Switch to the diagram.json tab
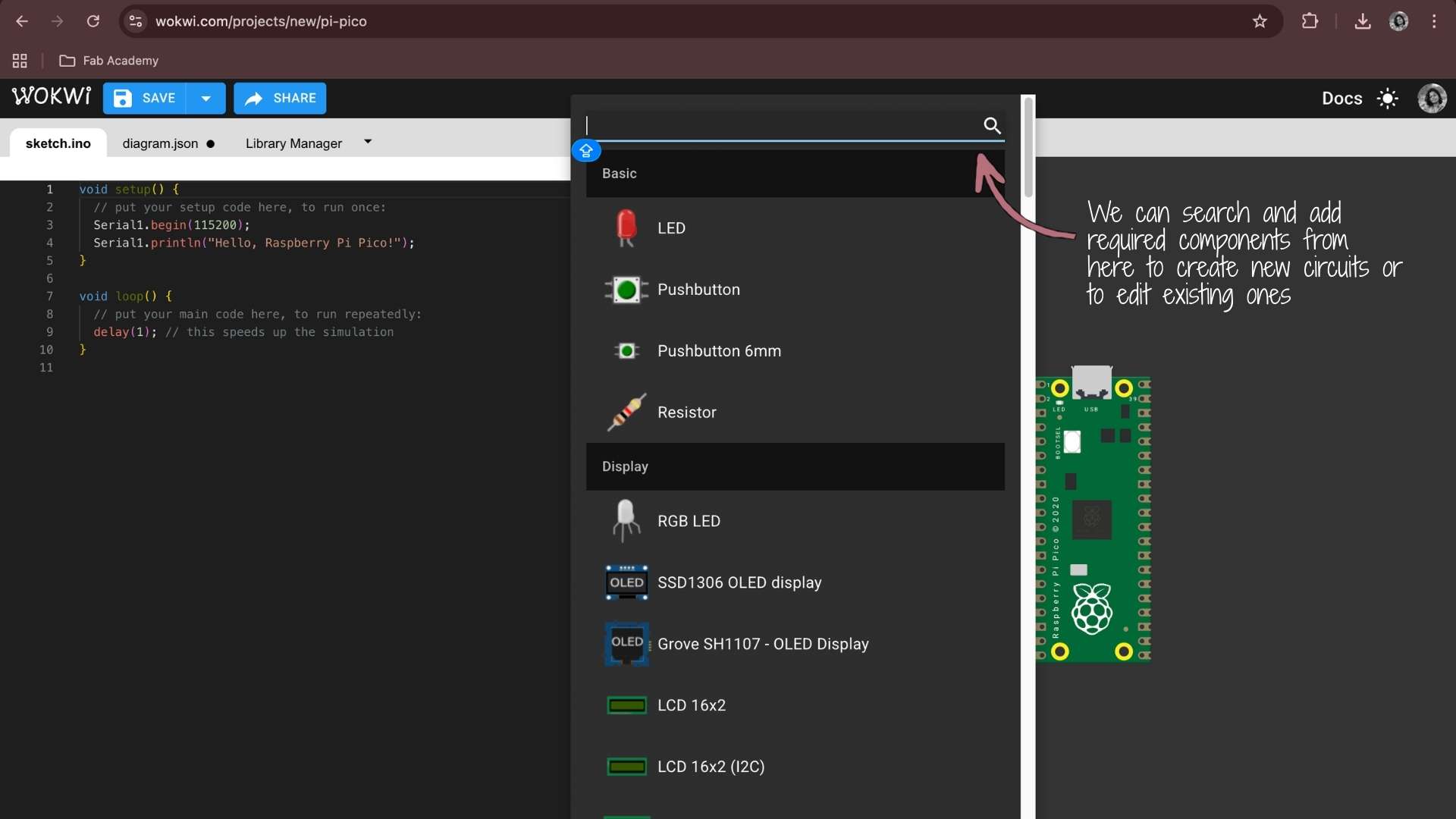The height and width of the screenshot is (819, 1456). (160, 143)
